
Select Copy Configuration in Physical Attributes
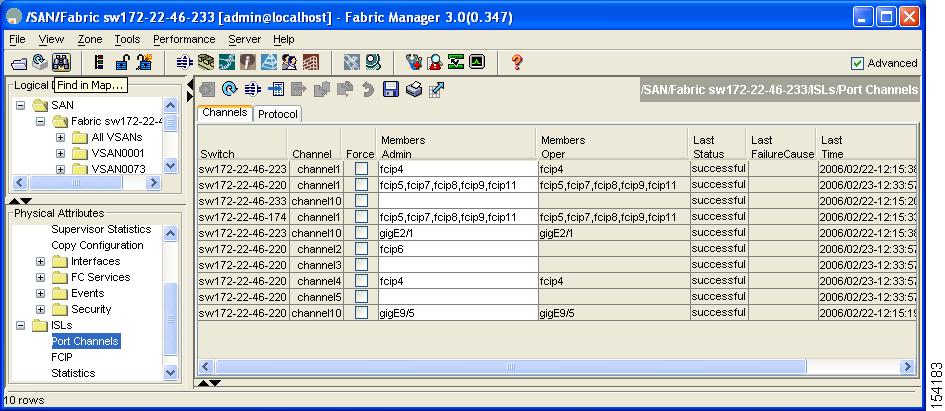pyautogui.click(x=97, y=245)
